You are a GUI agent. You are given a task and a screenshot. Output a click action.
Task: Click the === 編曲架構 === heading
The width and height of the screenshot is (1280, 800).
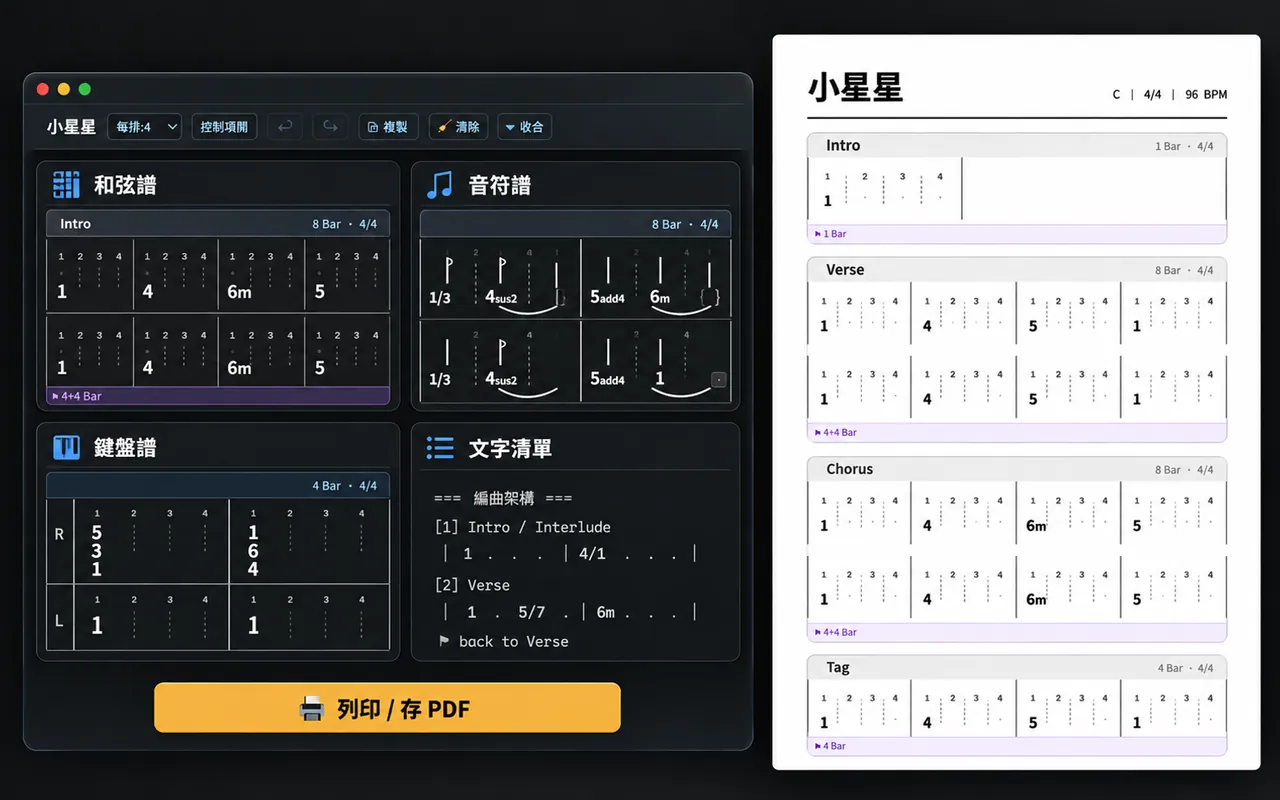503,498
